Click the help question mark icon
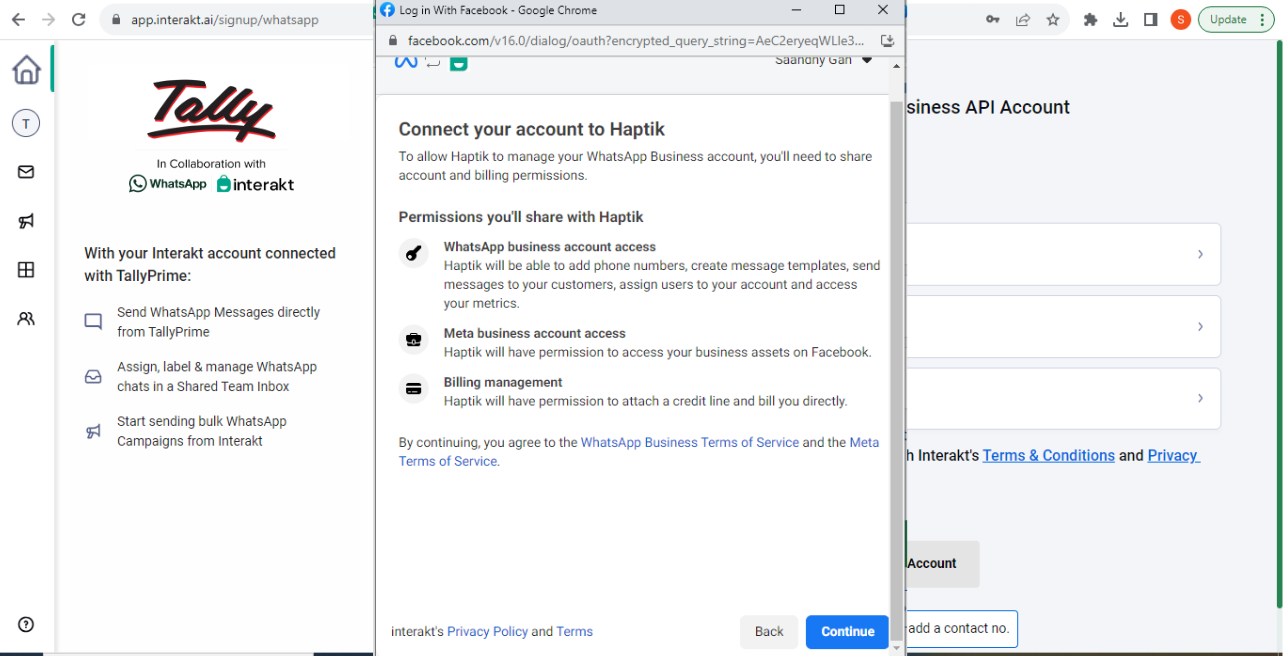 click(x=26, y=624)
